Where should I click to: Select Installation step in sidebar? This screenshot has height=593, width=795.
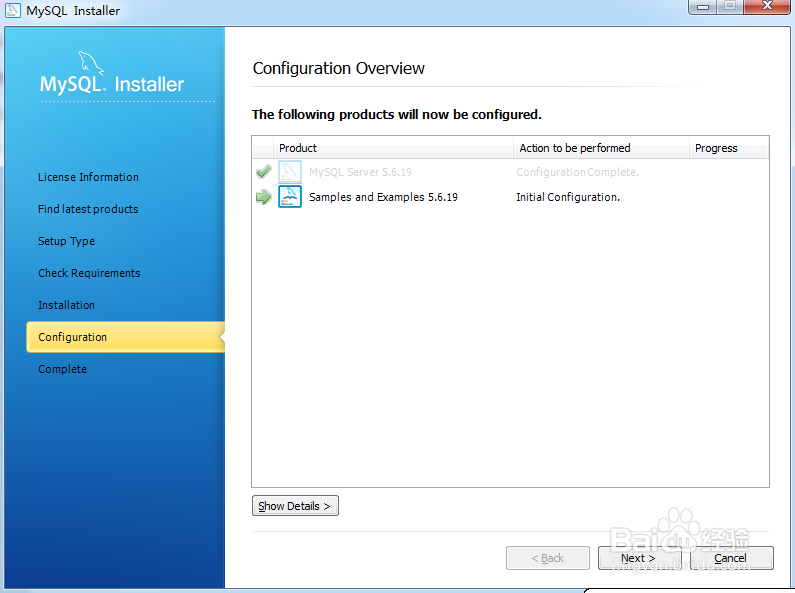click(x=66, y=305)
